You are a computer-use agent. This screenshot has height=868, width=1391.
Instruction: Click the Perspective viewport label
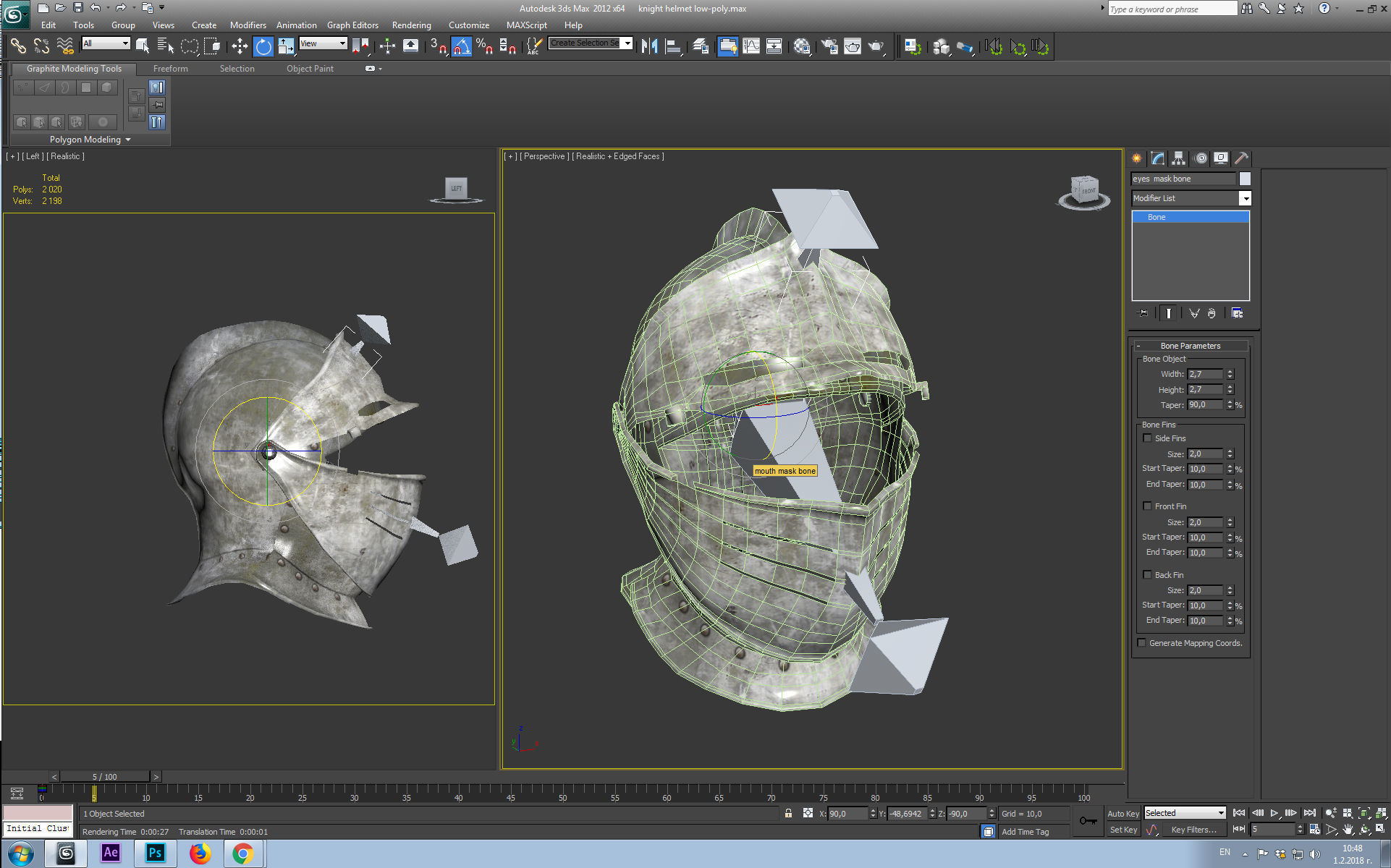coord(544,156)
